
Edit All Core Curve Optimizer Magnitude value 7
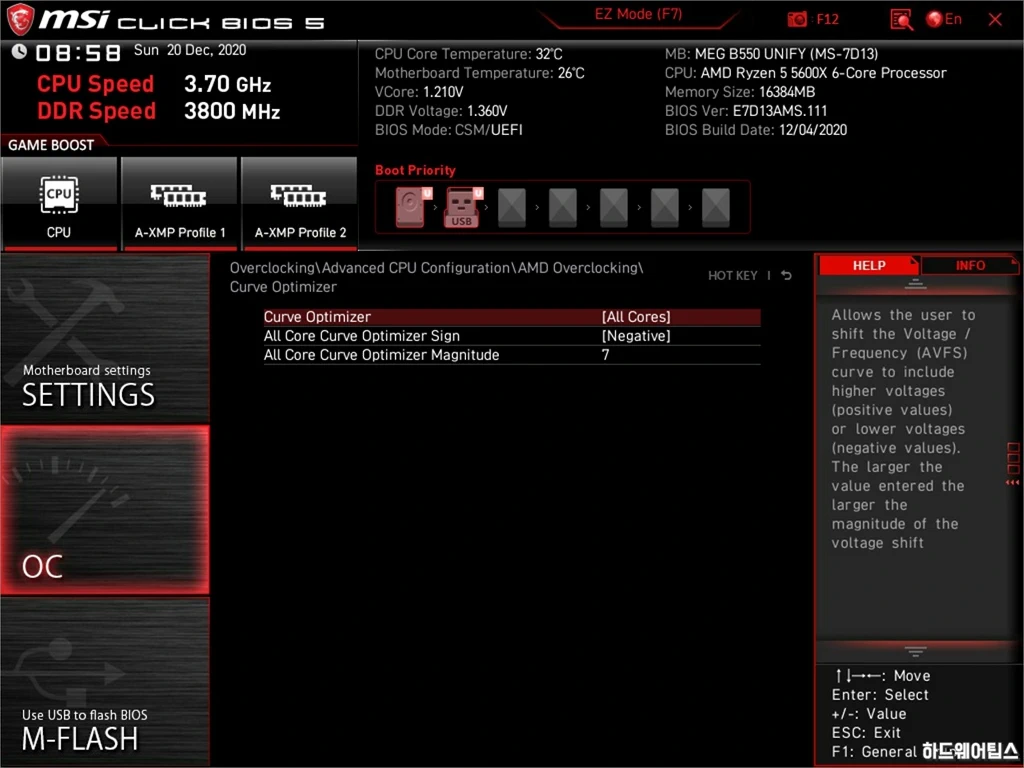pos(512,355)
